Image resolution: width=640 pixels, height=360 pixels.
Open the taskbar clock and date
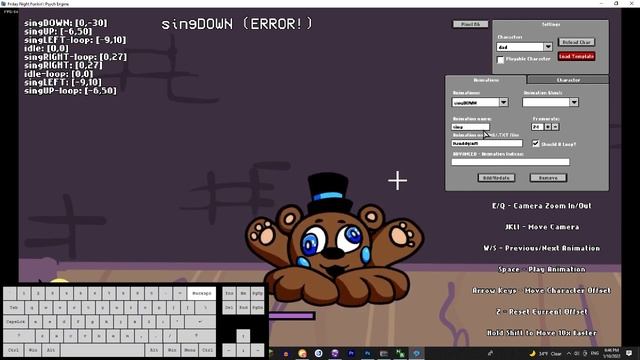pos(611,353)
